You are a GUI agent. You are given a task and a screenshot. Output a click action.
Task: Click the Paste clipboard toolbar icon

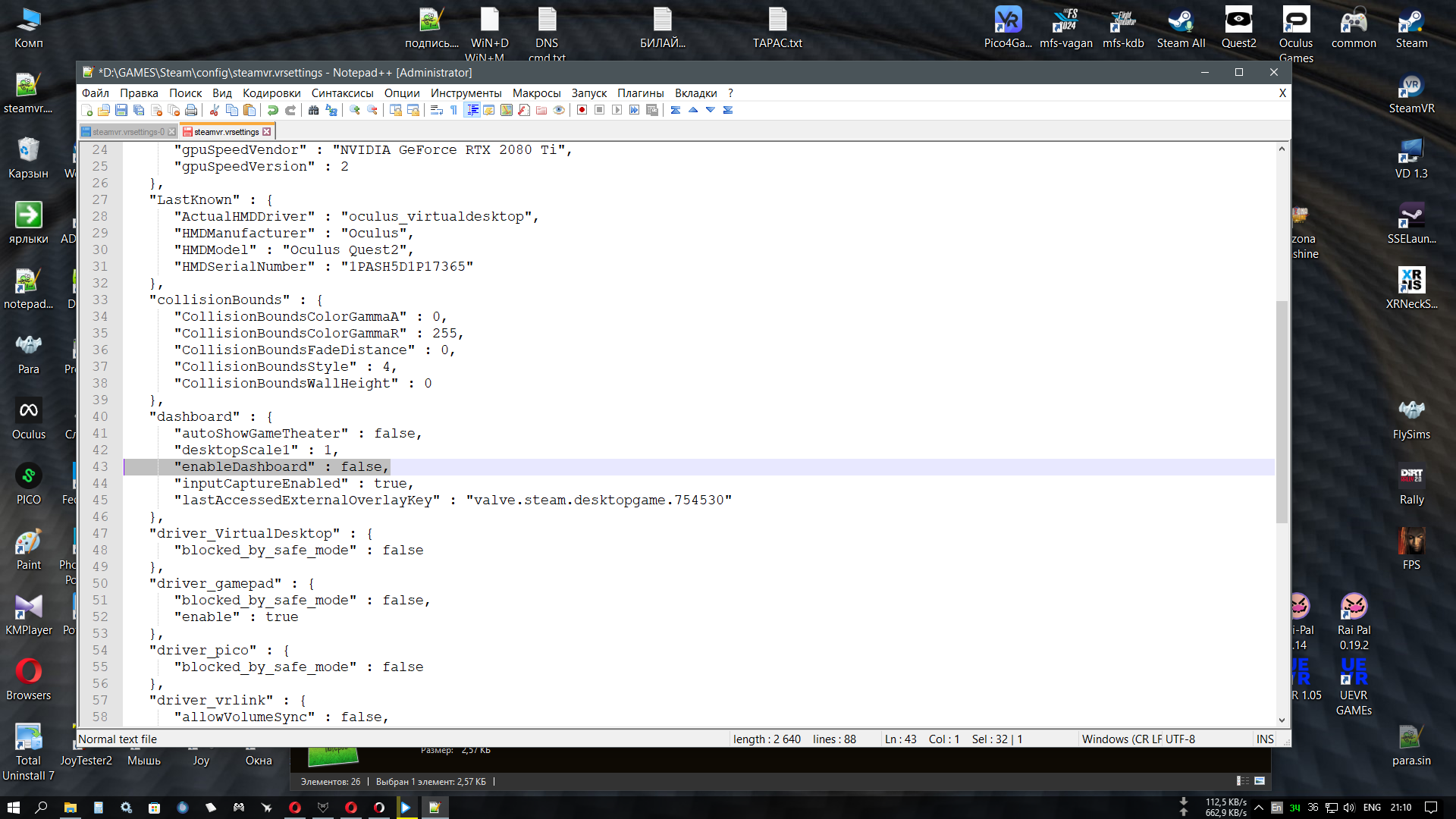tap(249, 111)
